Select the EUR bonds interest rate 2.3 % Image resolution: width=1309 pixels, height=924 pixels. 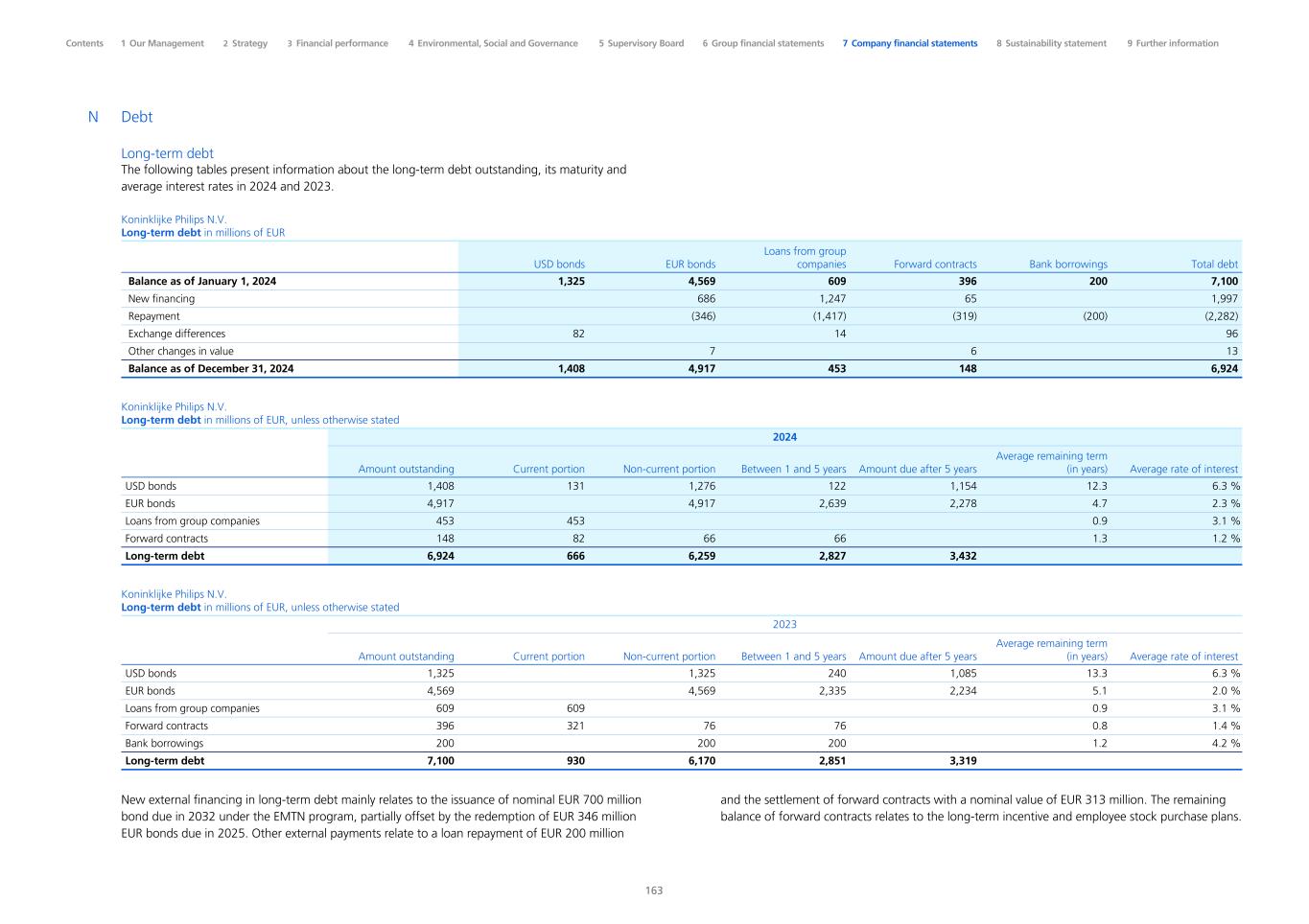[1225, 503]
